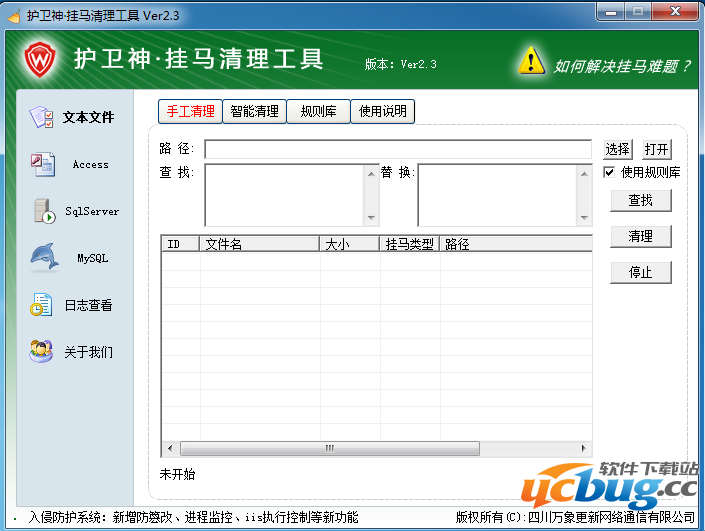Sort by the 文件名 column header
705x531 pixels.
[259, 244]
